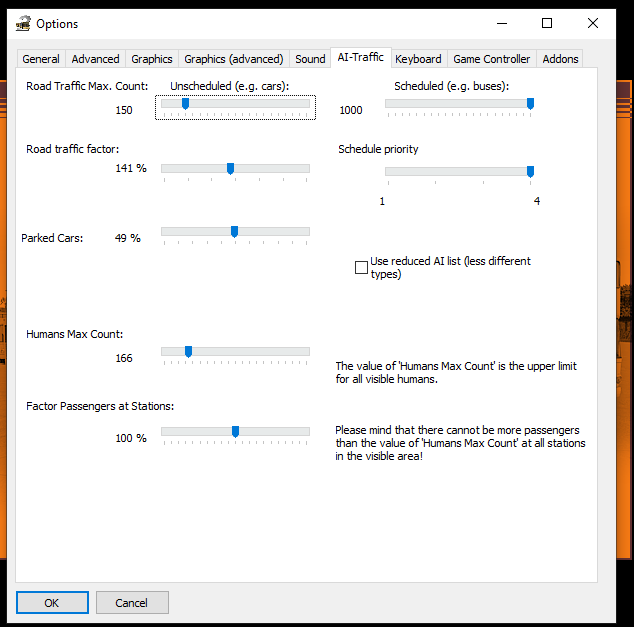Open the Game Controller tab

pos(492,59)
